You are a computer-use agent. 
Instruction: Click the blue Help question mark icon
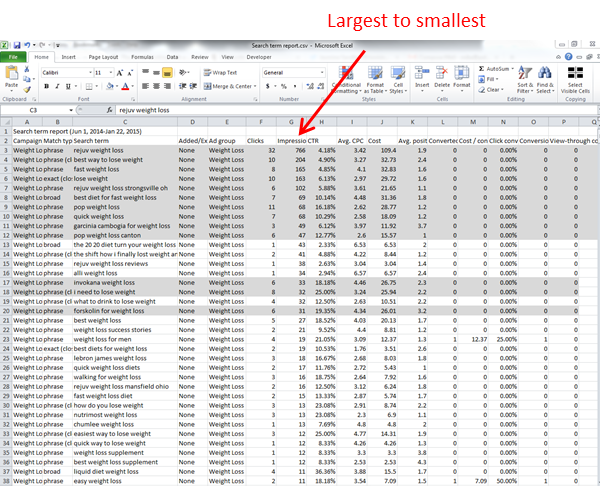click(x=569, y=57)
